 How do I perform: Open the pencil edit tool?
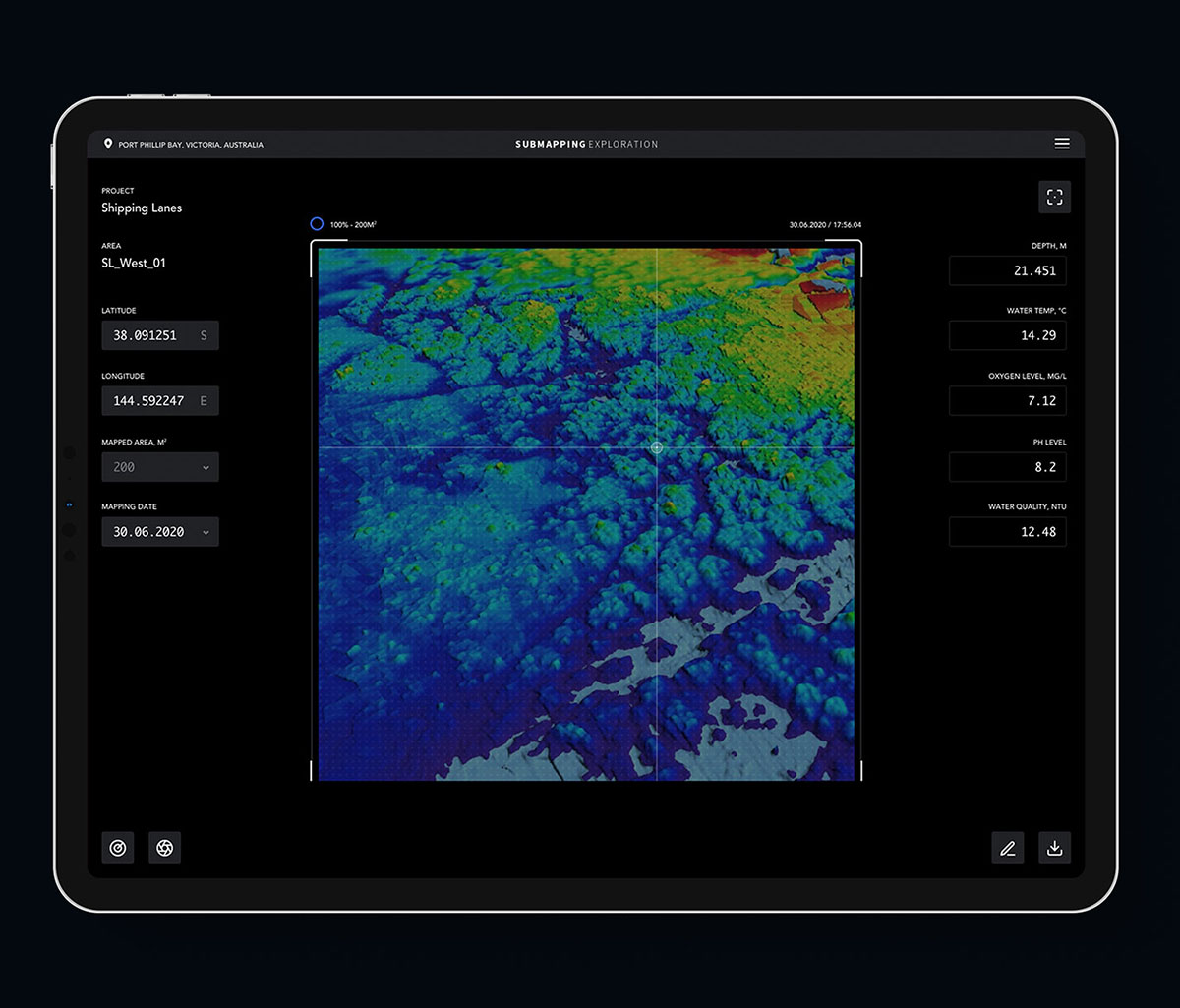point(1007,848)
